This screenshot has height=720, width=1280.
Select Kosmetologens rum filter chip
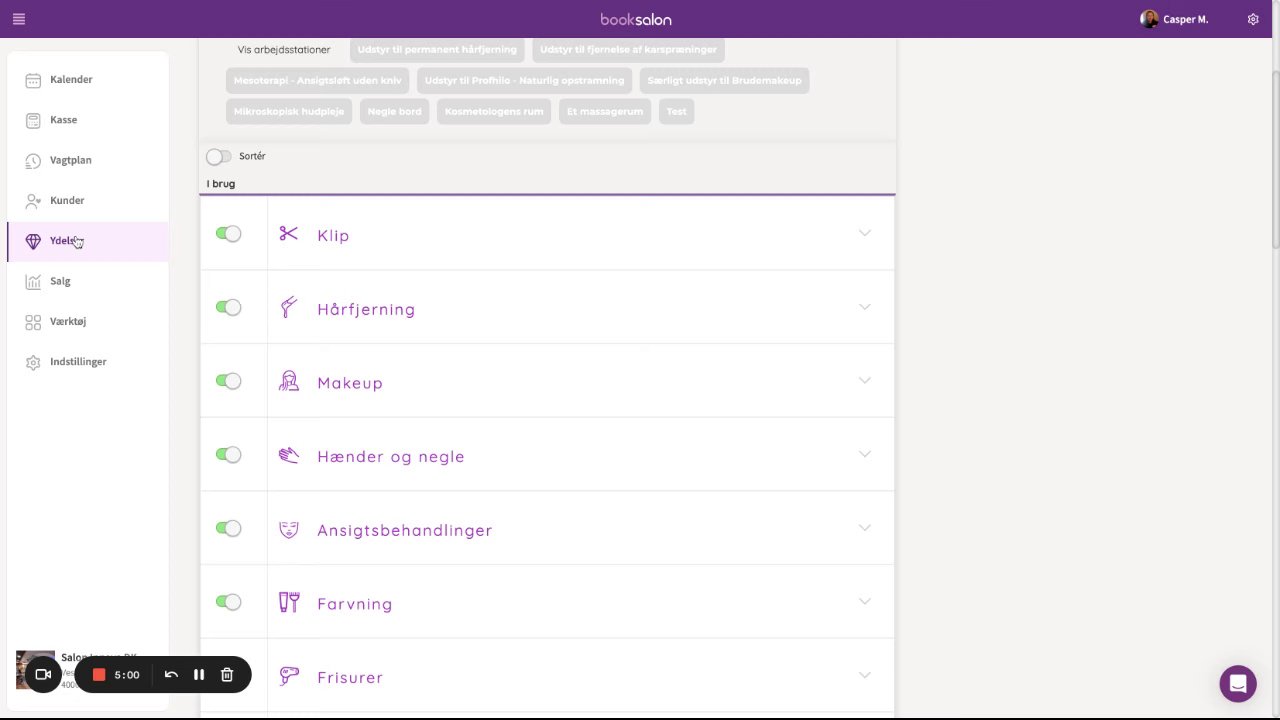tap(494, 111)
